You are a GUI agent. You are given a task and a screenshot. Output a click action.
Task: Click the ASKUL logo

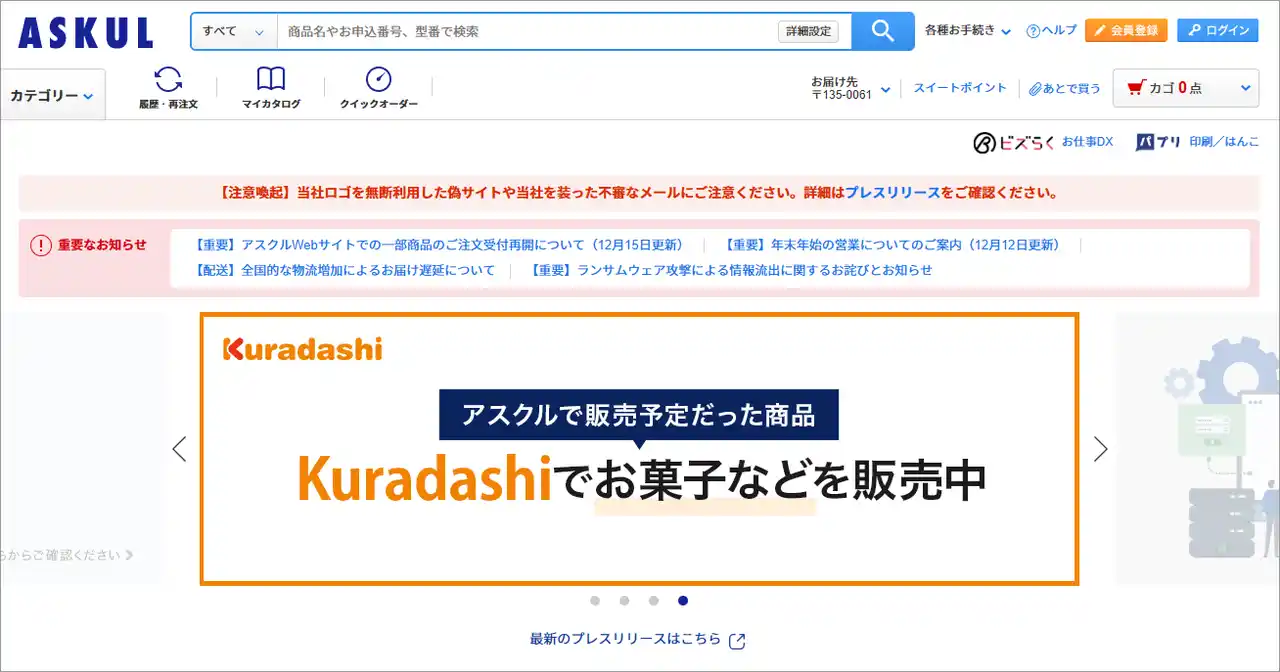(x=83, y=31)
